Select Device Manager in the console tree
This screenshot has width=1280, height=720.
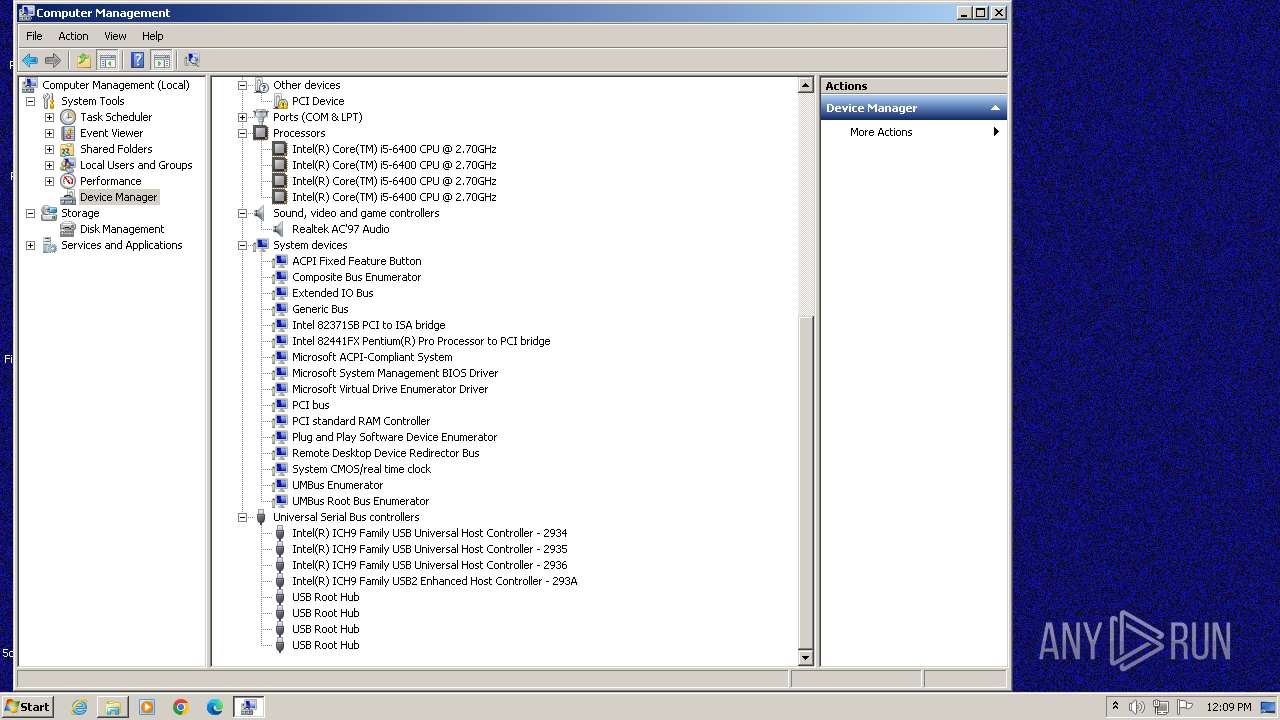coord(118,197)
